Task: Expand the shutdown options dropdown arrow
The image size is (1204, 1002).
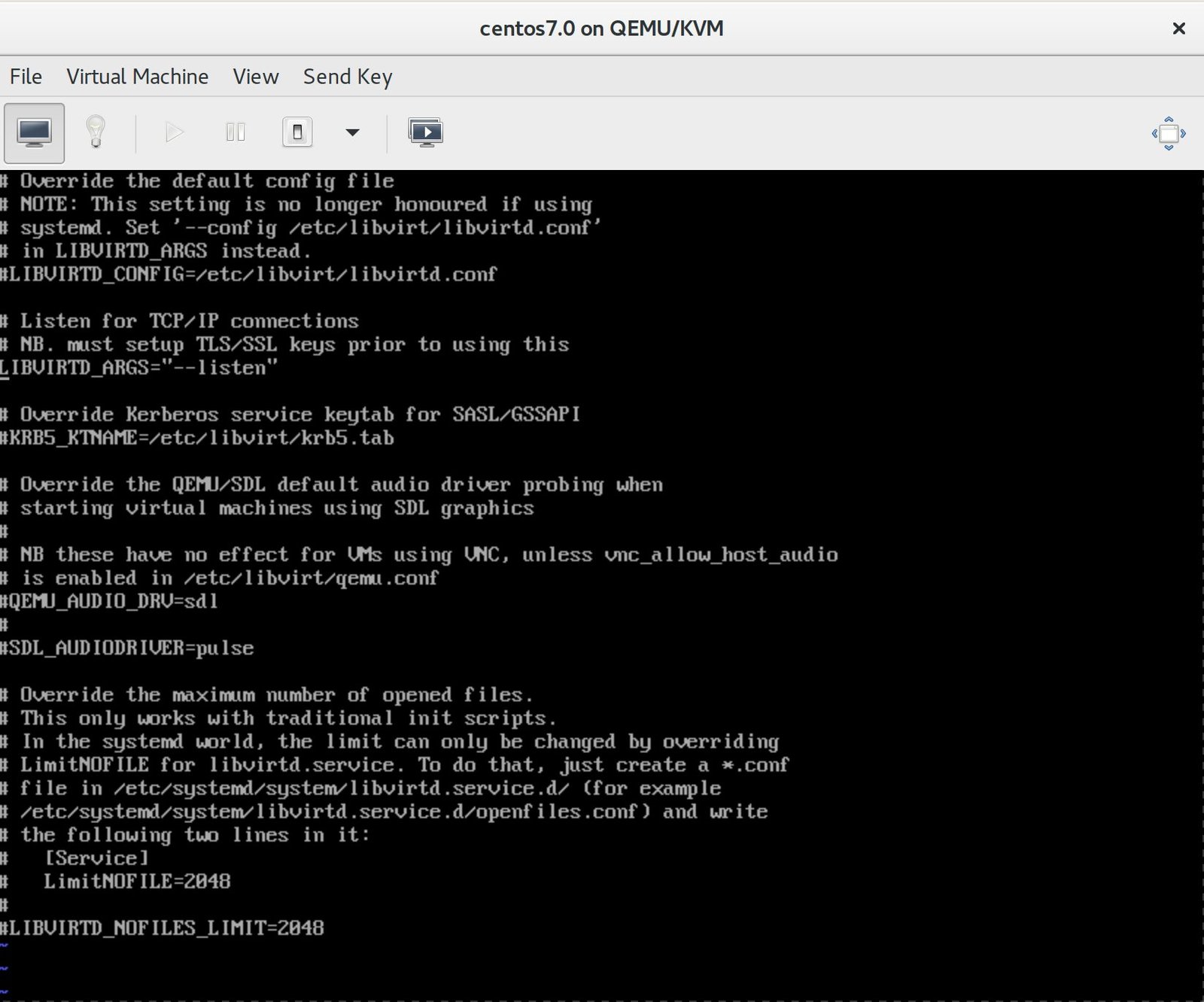Action: pos(352,133)
